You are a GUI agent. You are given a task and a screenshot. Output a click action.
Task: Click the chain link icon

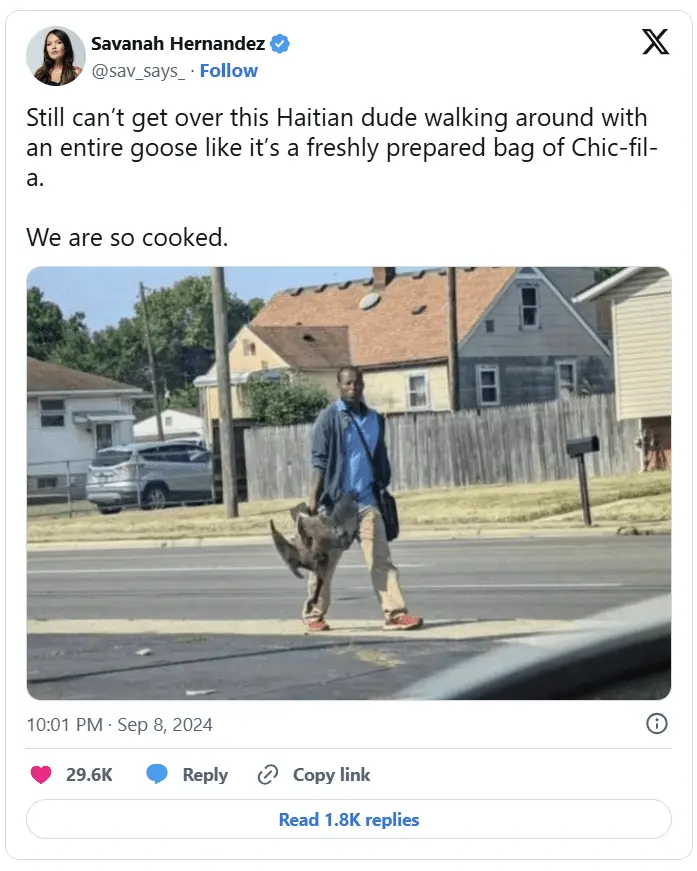pyautogui.click(x=268, y=774)
